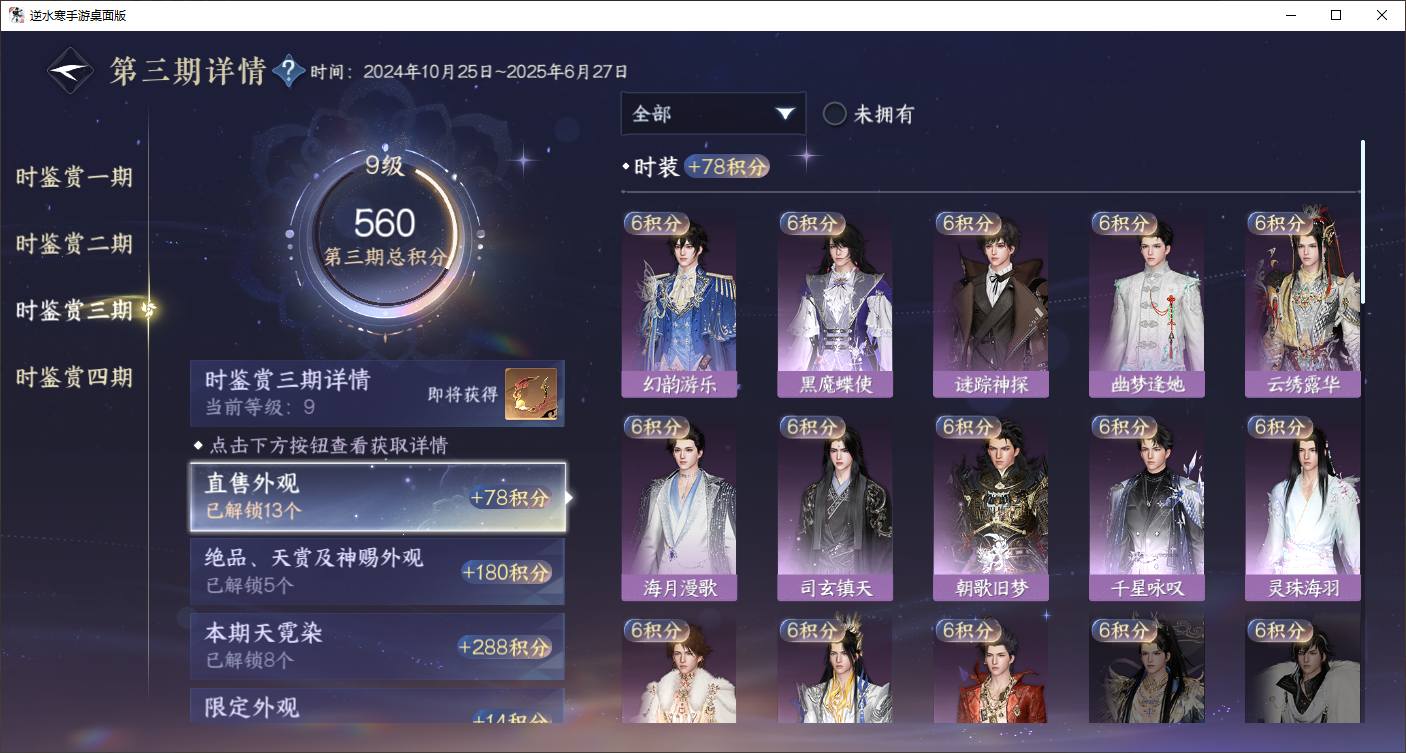Open the question mark help icon

pos(288,71)
